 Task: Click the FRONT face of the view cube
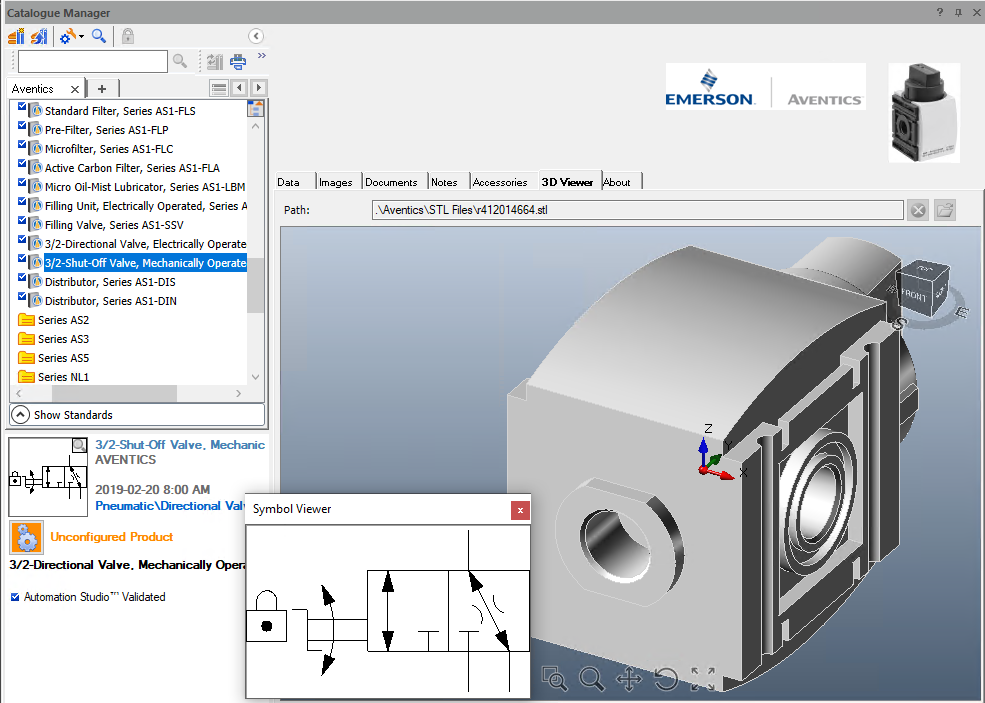point(914,296)
